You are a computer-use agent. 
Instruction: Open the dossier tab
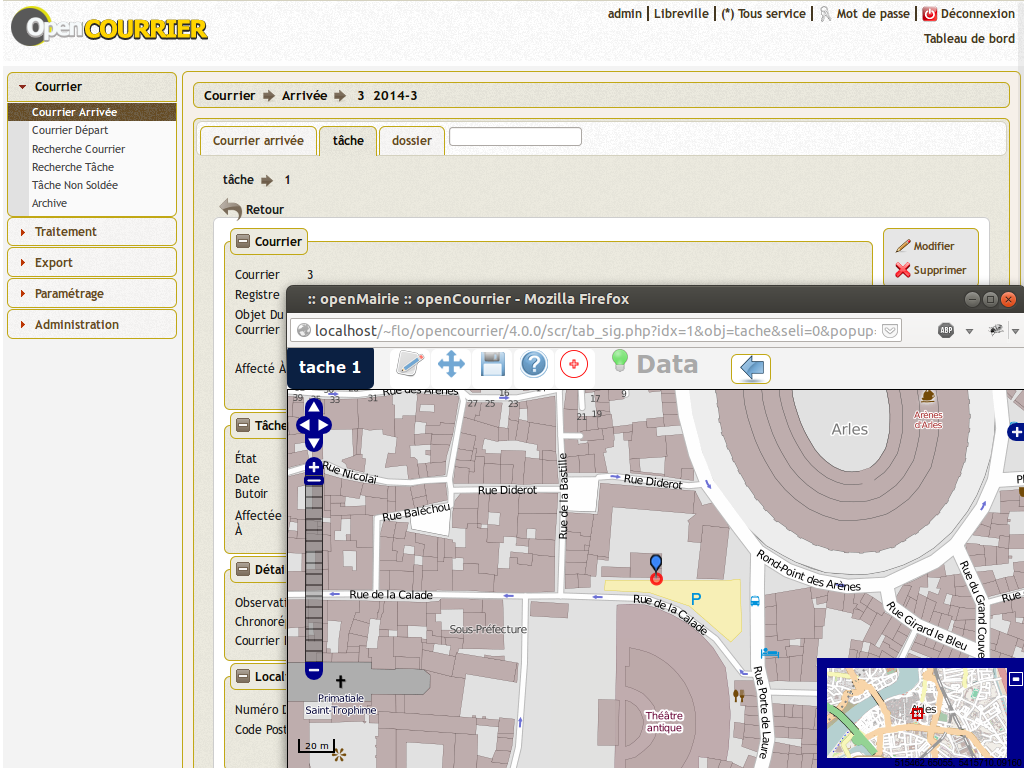click(x=411, y=140)
